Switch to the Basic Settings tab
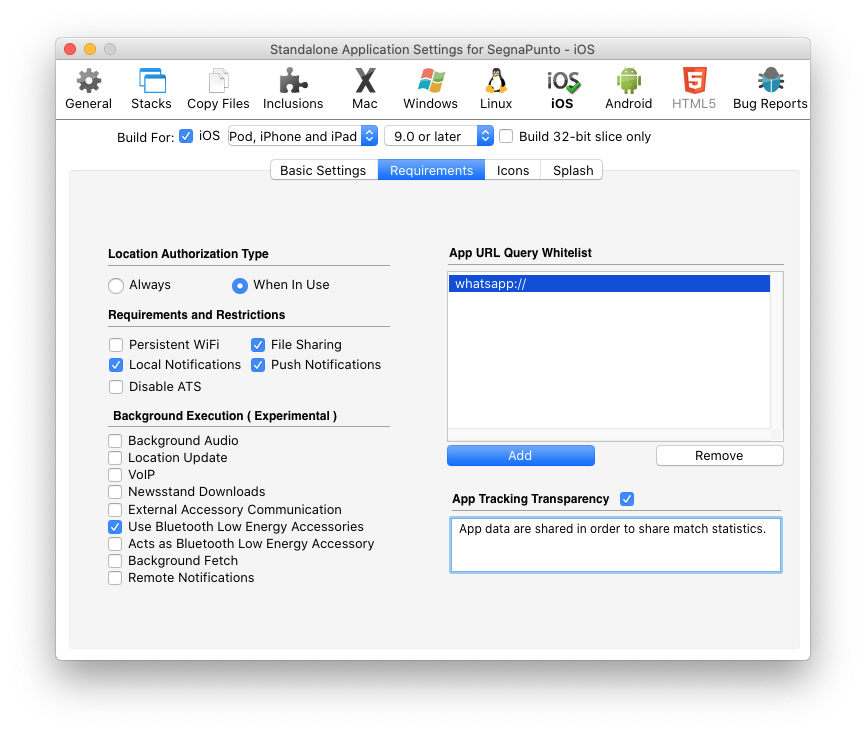 point(323,170)
